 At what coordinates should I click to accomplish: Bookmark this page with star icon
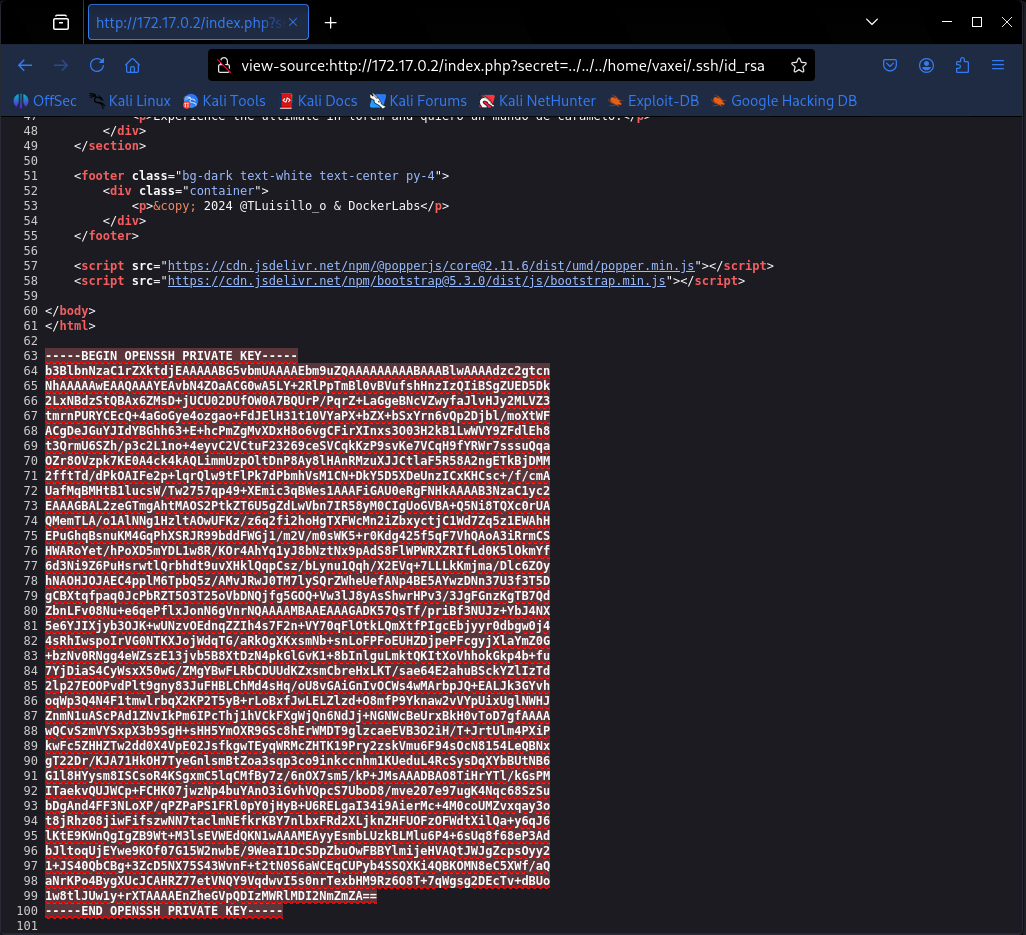coord(798,65)
